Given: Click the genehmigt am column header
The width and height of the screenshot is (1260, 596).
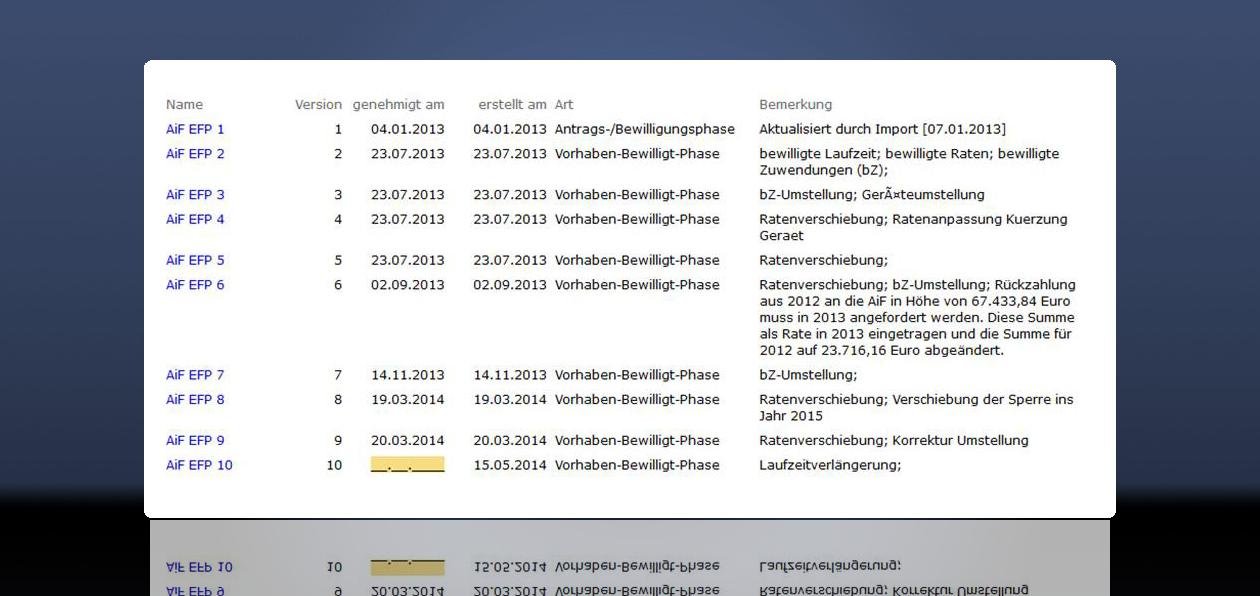Looking at the screenshot, I should (398, 104).
